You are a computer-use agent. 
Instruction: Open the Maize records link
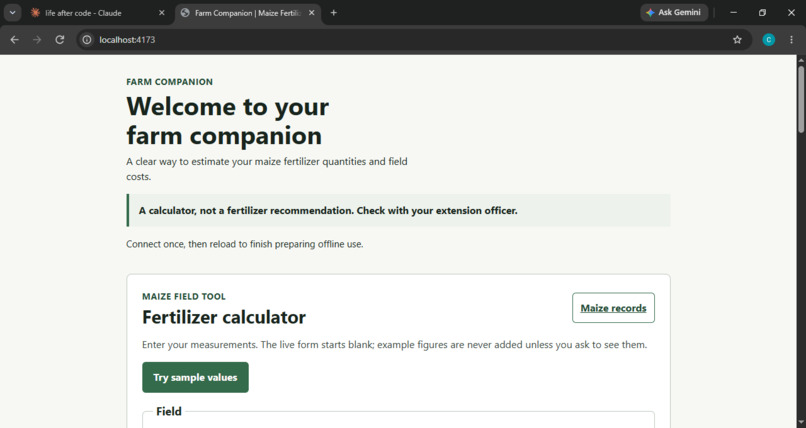[x=613, y=308]
